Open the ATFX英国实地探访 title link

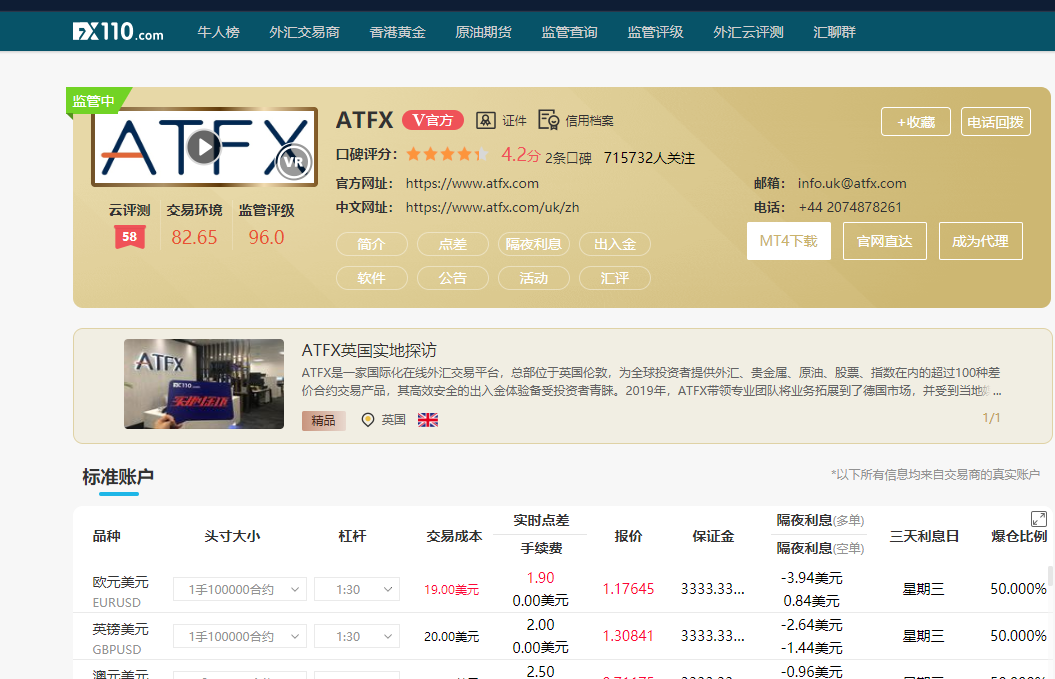click(x=369, y=351)
